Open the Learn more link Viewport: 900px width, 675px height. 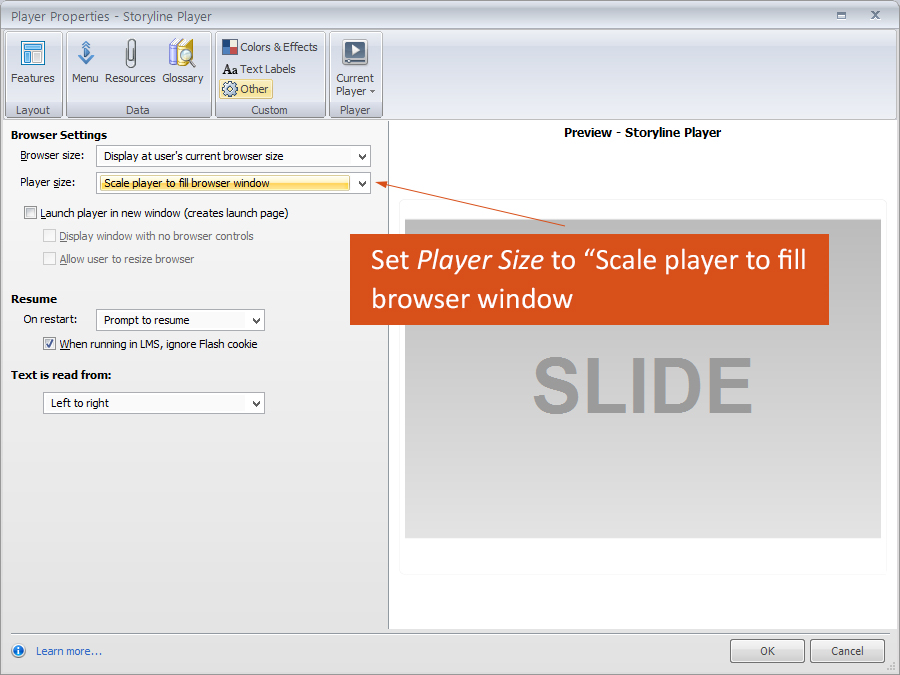pos(69,651)
